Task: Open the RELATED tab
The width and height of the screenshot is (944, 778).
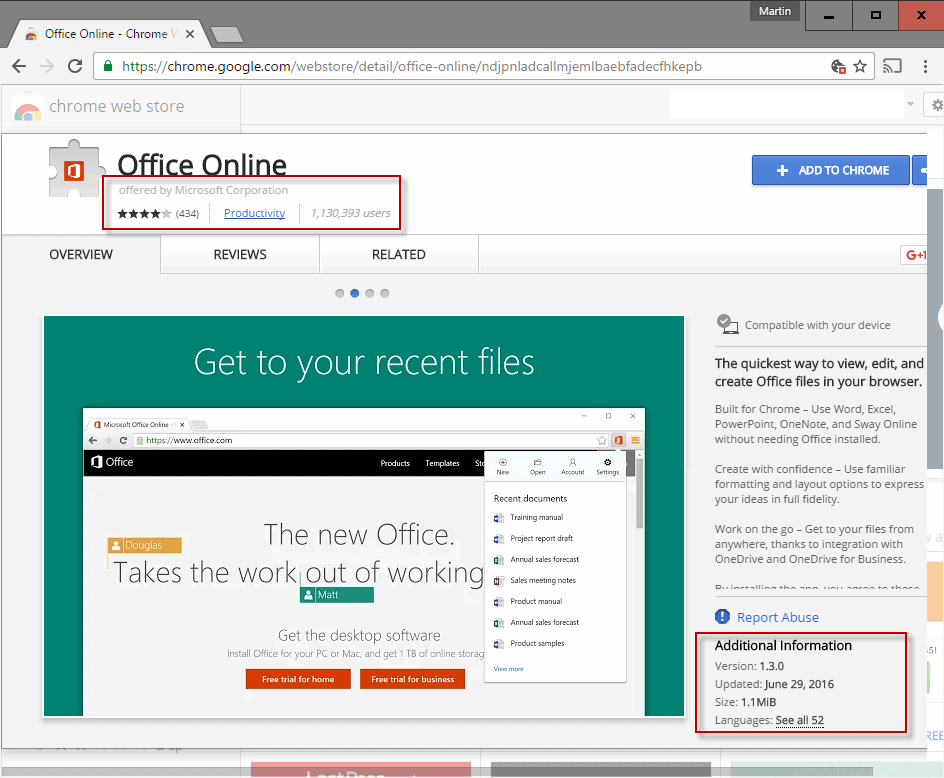Action: [397, 254]
